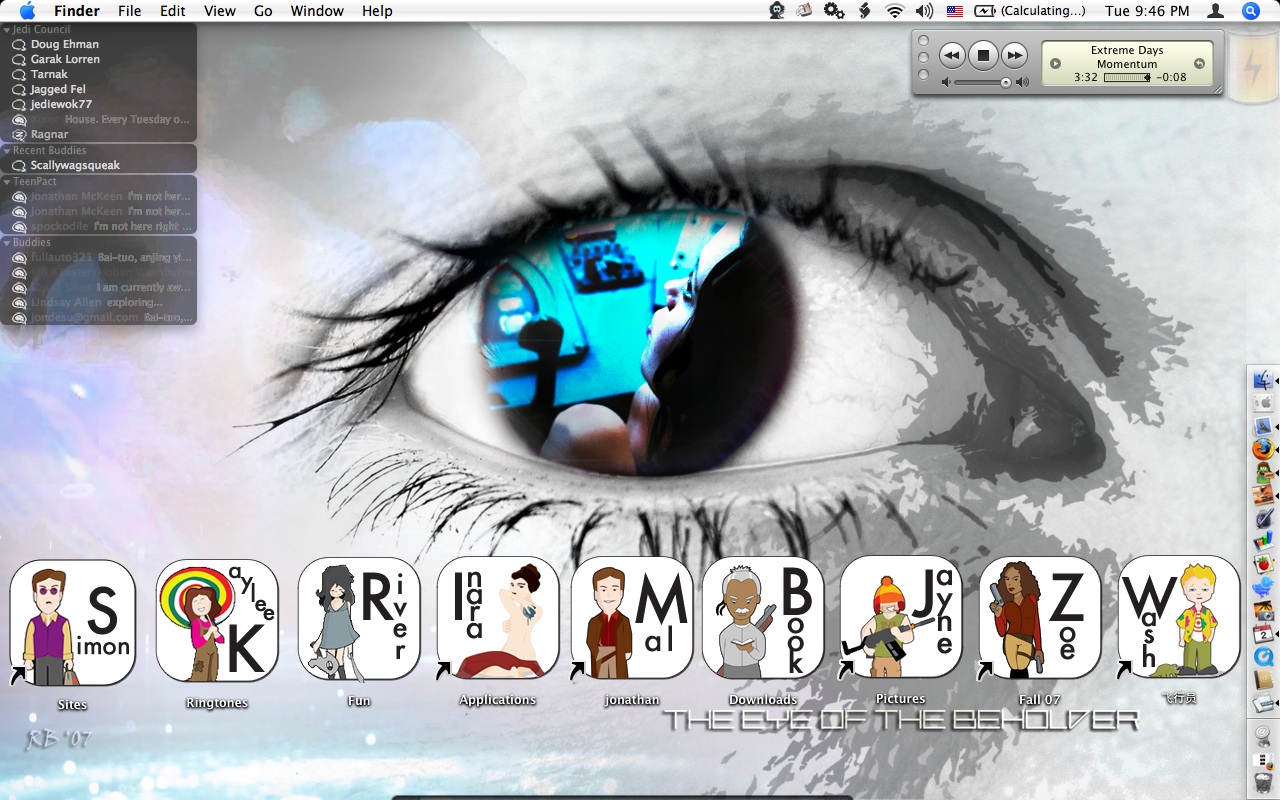The width and height of the screenshot is (1280, 800).
Task: Open the Go menu
Action: pyautogui.click(x=263, y=11)
